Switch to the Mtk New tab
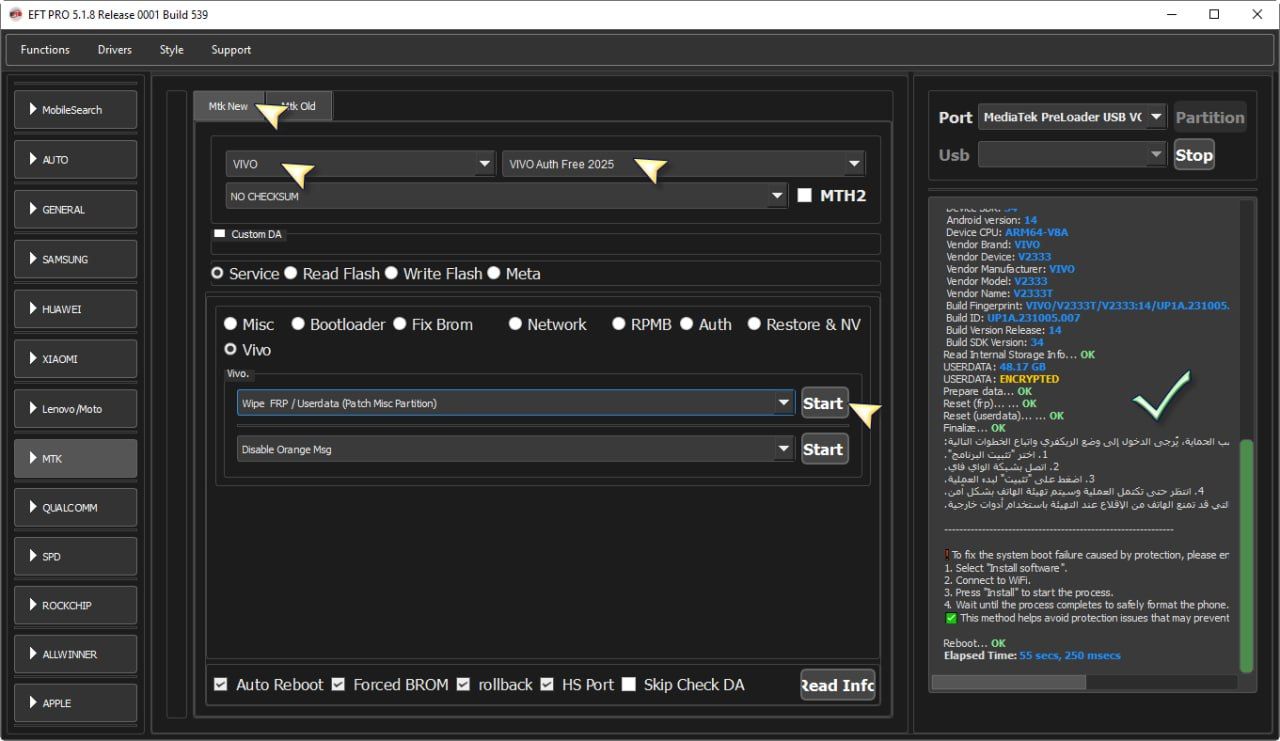Screen dimensions: 1280x741 pyautogui.click(x=228, y=106)
